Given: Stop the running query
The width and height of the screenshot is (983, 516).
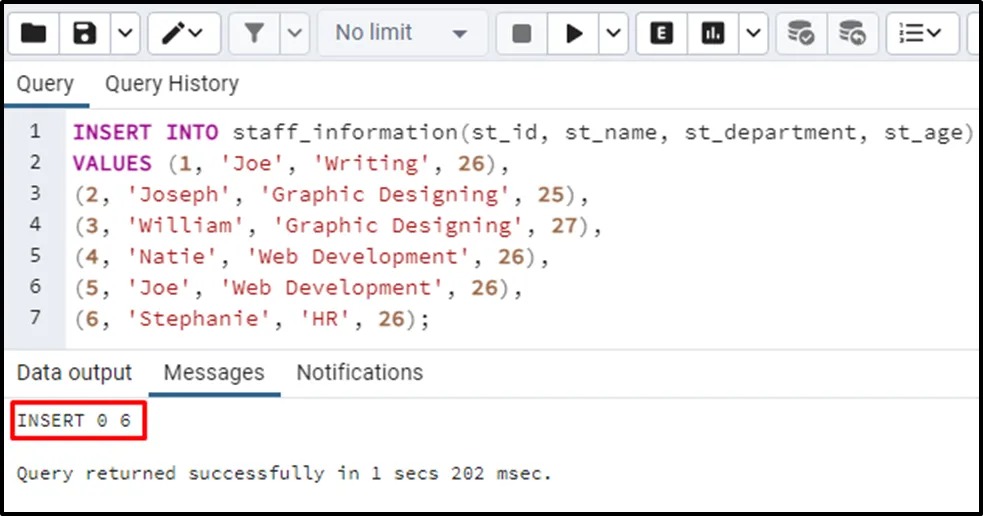Looking at the screenshot, I should (521, 33).
